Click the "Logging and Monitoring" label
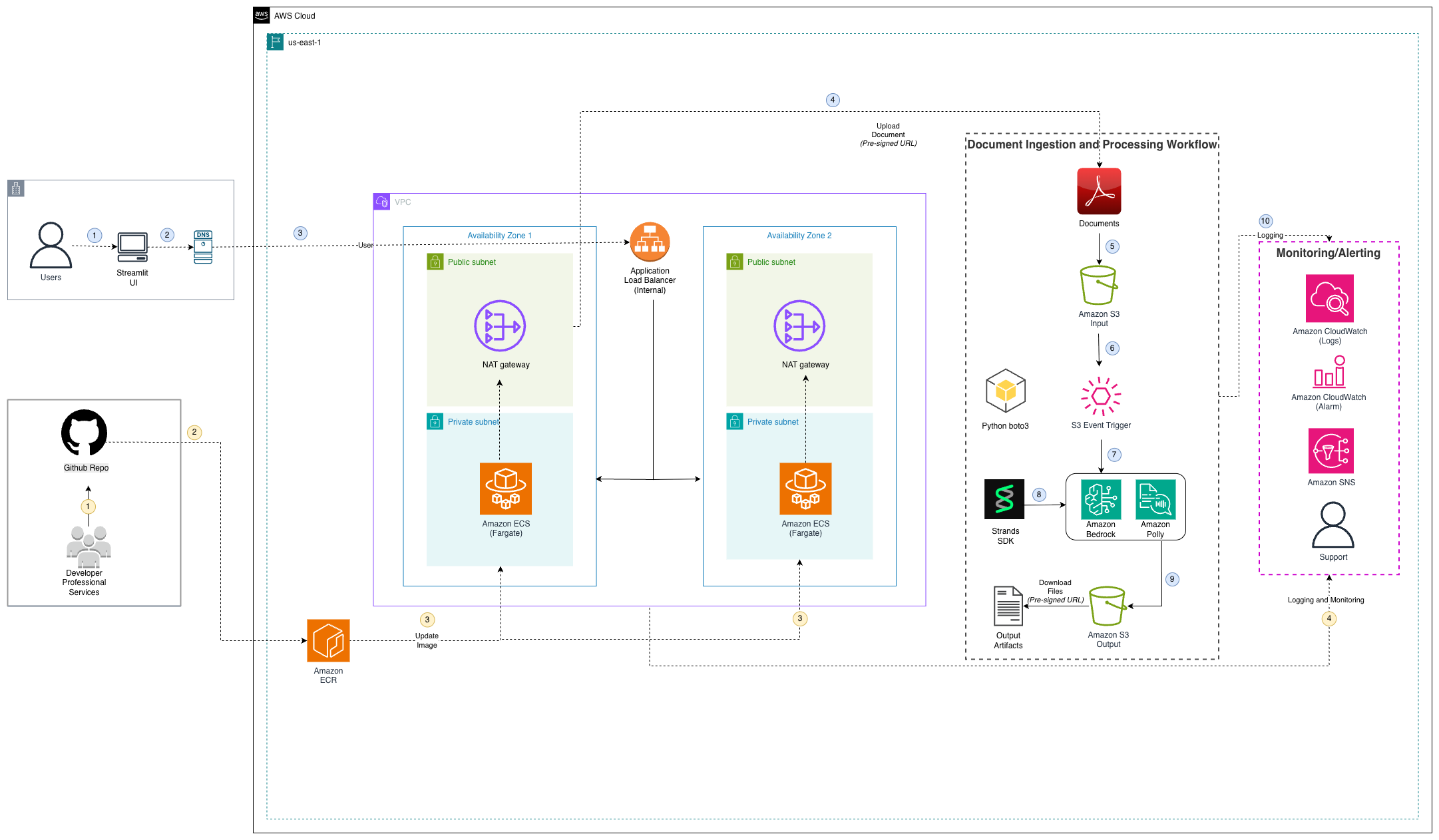 1326,600
